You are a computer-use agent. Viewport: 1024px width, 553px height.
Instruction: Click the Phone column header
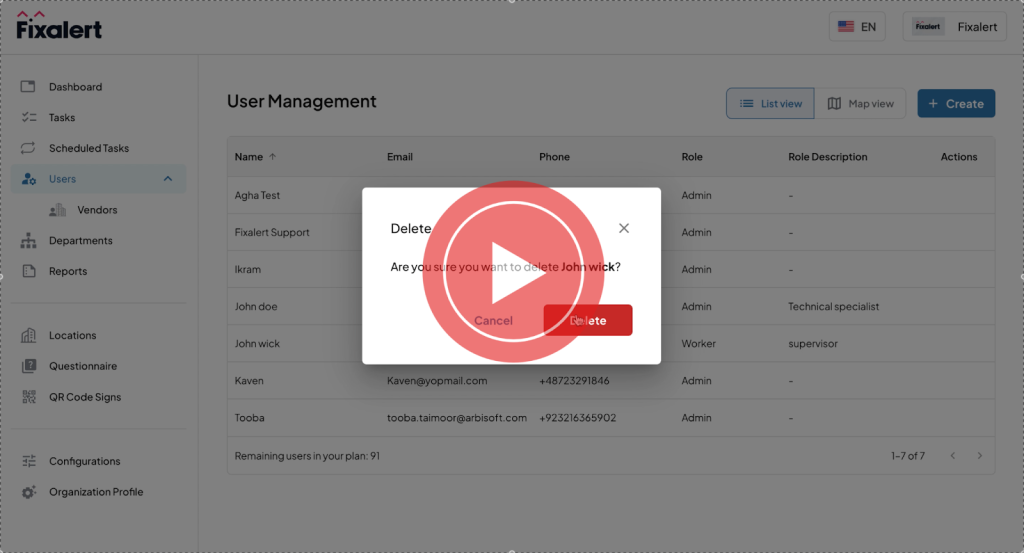pos(554,157)
